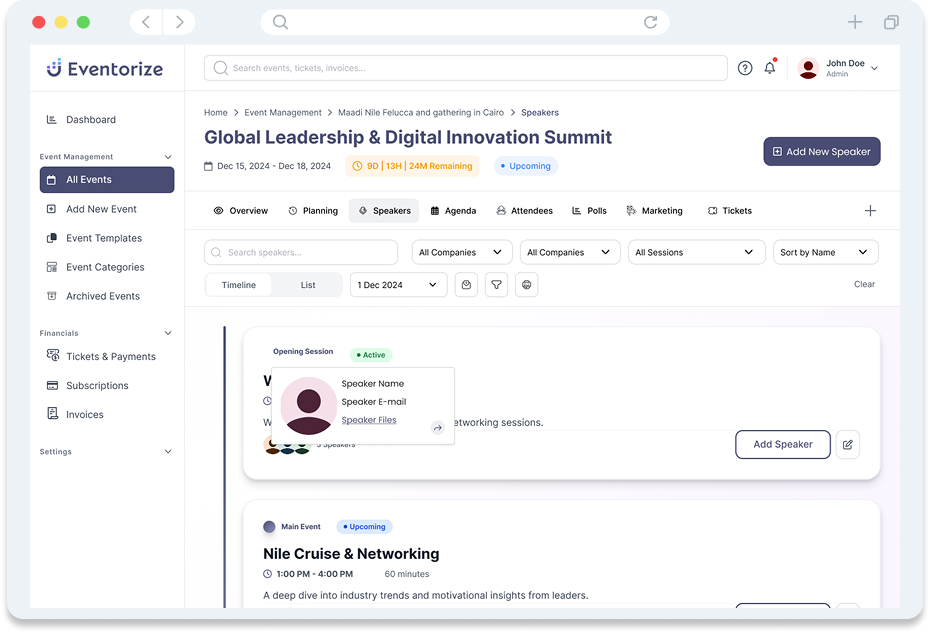Image resolution: width=931 pixels, height=634 pixels.
Task: Expand the 1 Dec 2024 date dropdown
Action: pyautogui.click(x=398, y=285)
